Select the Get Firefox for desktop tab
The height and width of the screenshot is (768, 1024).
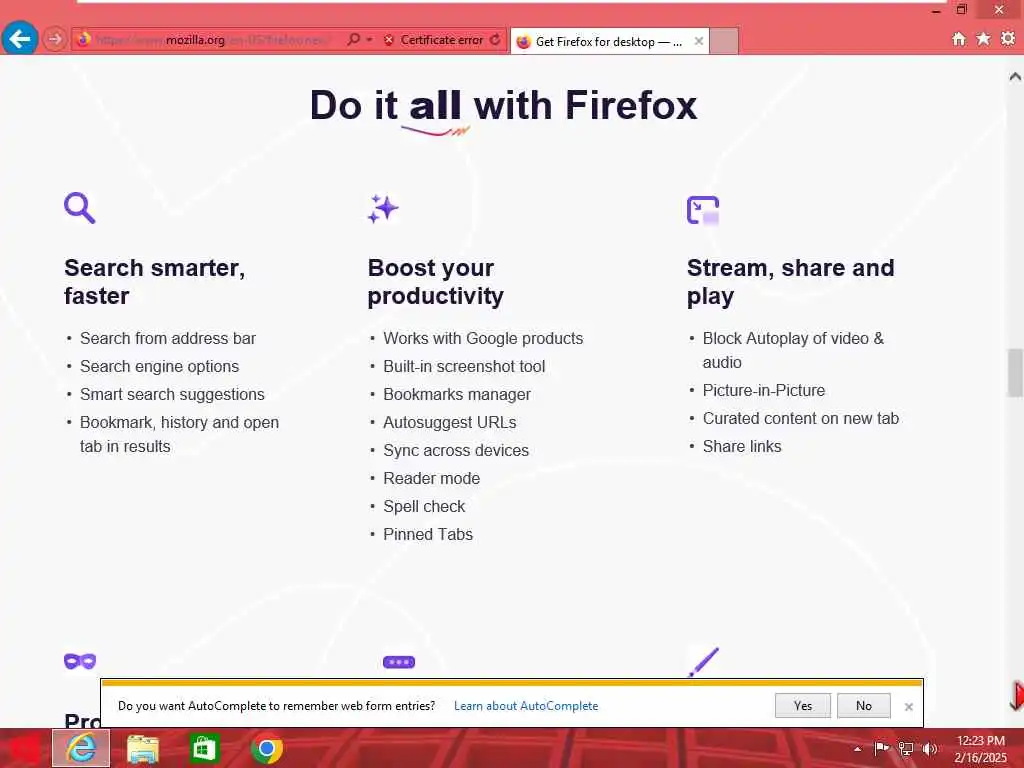[609, 41]
